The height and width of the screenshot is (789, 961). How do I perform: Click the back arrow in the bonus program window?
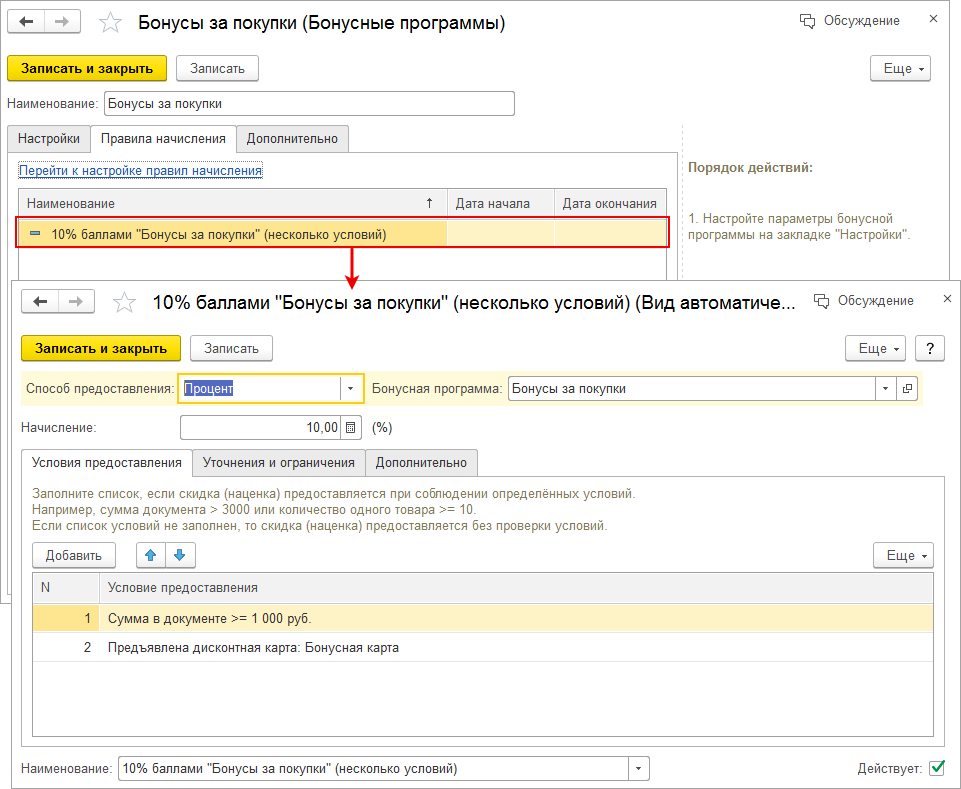pyautogui.click(x=27, y=22)
